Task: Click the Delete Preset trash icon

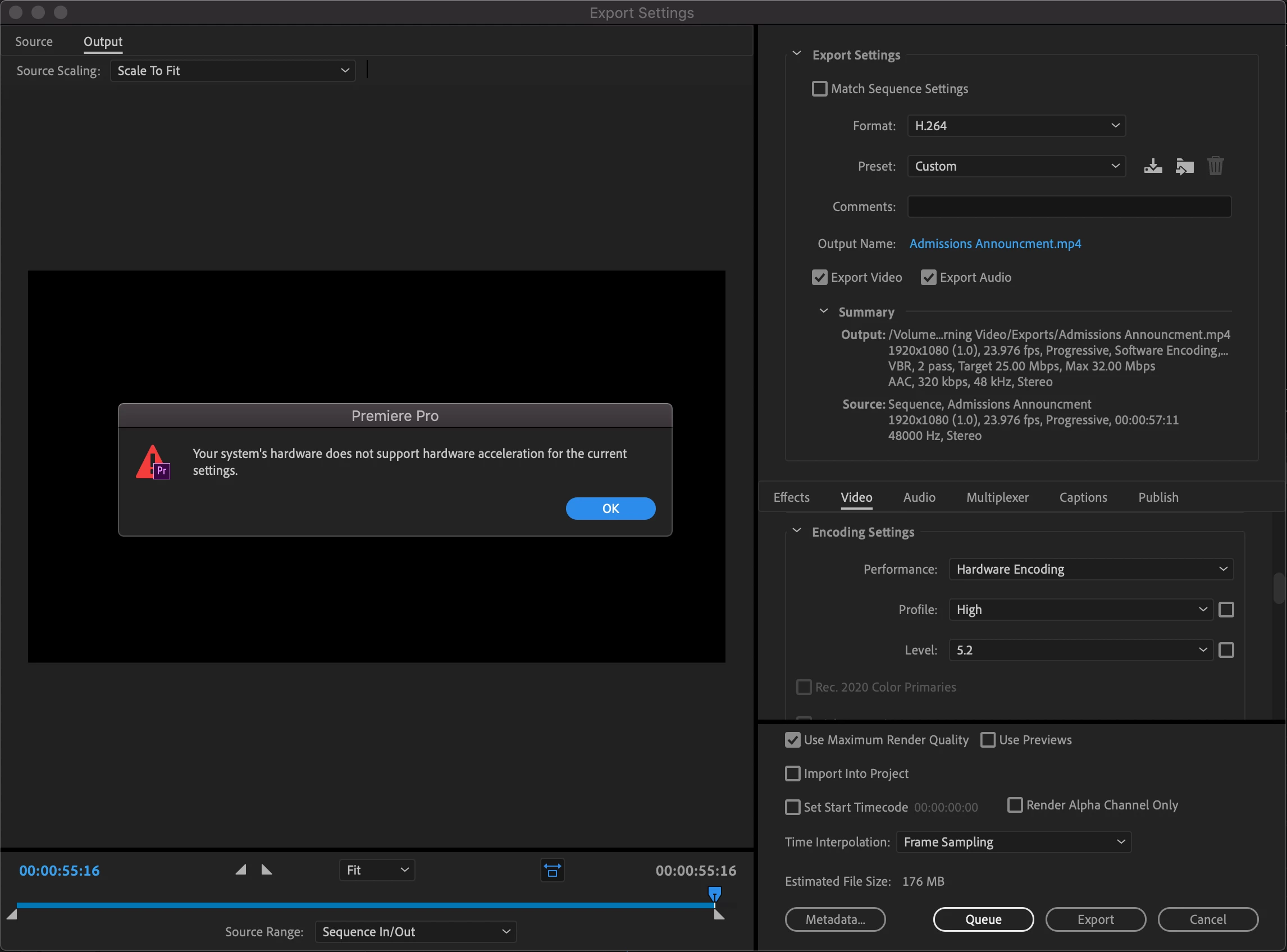Action: [x=1215, y=166]
